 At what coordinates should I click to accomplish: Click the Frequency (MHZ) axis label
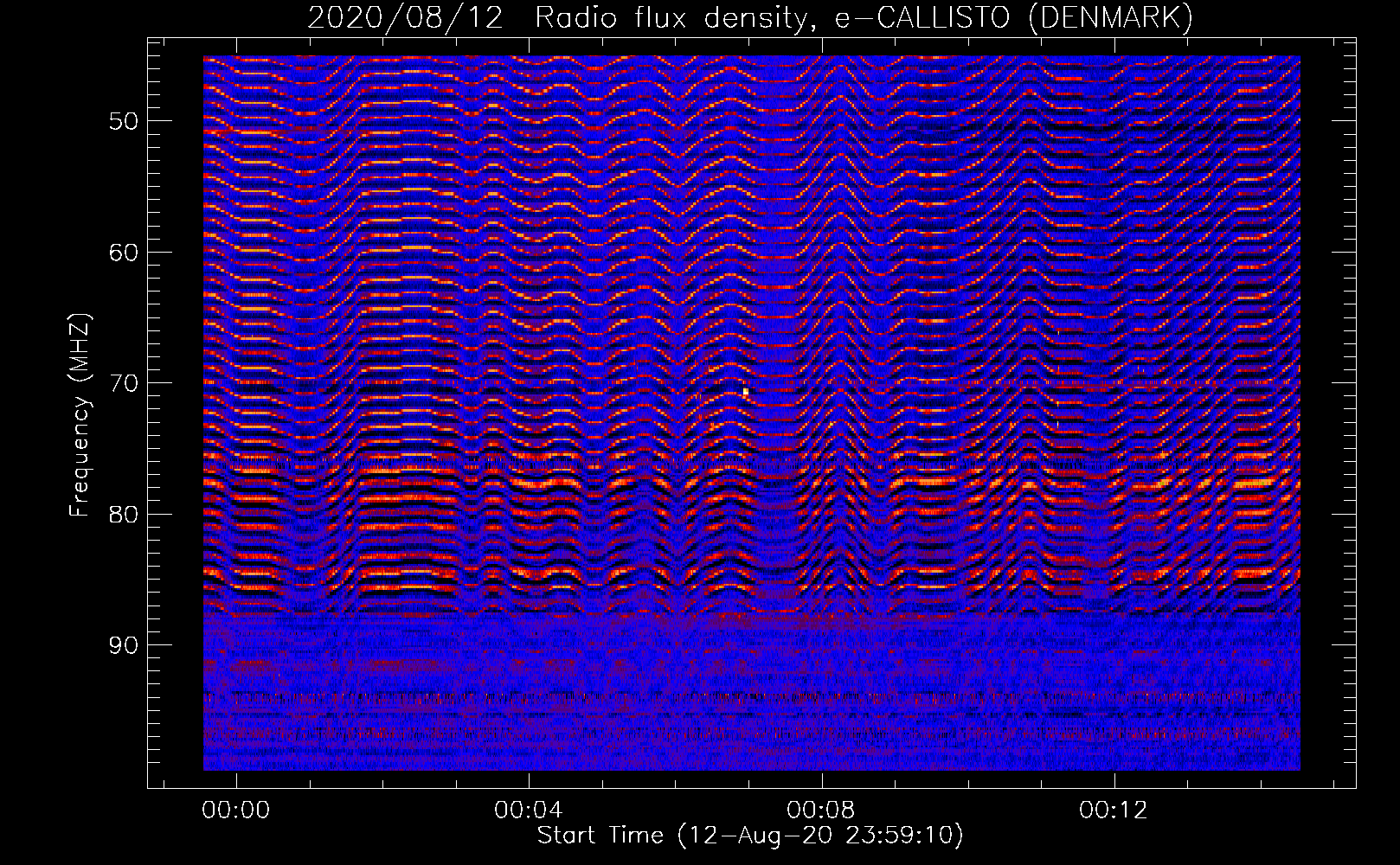coord(79,415)
